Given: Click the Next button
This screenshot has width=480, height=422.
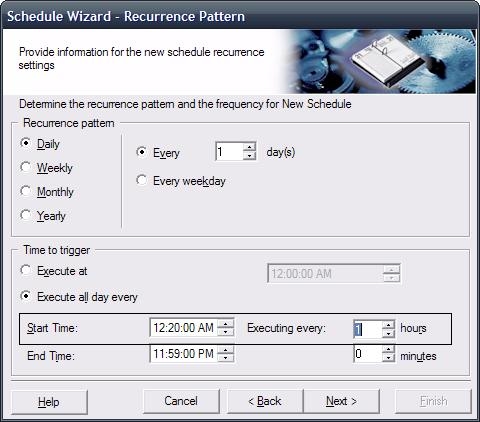Looking at the screenshot, I should point(341,401).
